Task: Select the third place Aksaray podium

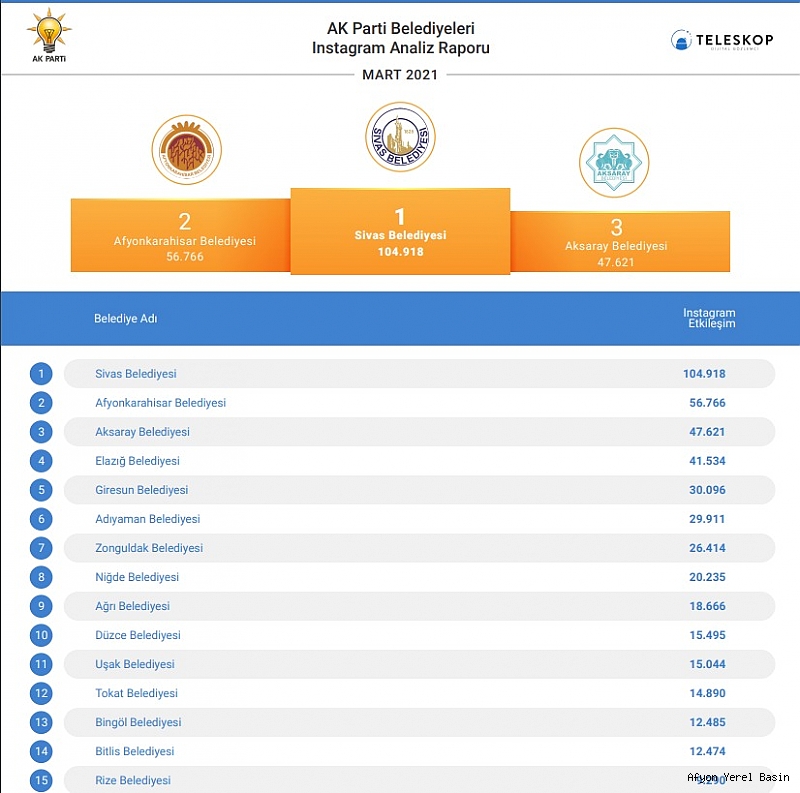Action: (620, 241)
